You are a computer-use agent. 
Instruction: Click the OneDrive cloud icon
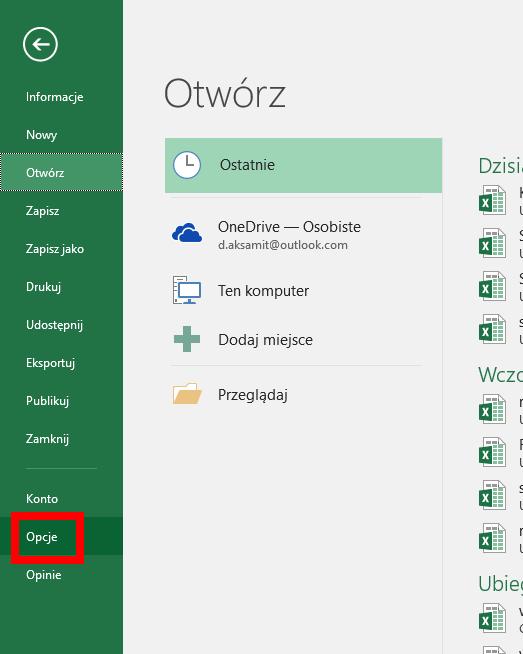coord(187,233)
